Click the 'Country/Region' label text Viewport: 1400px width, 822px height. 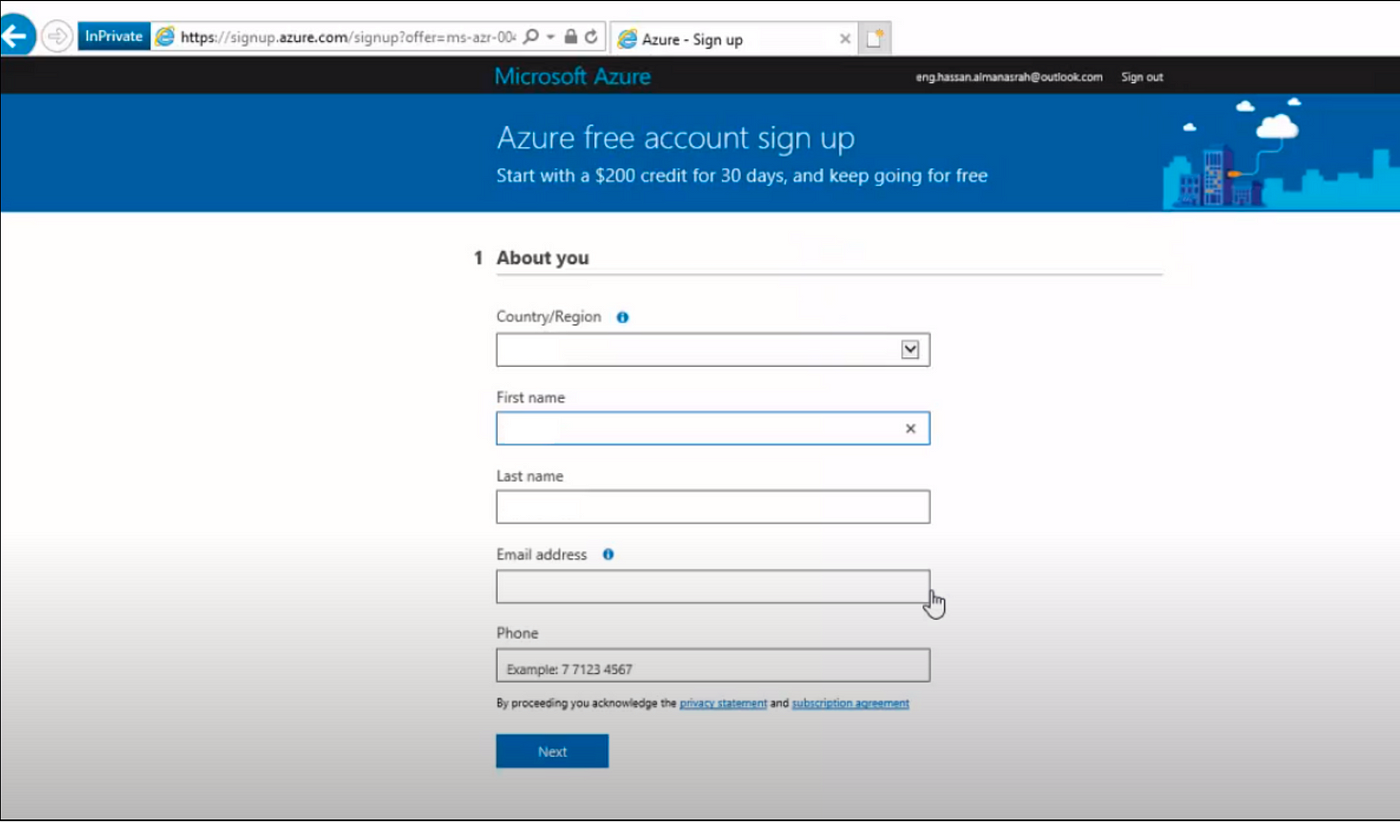(x=549, y=317)
